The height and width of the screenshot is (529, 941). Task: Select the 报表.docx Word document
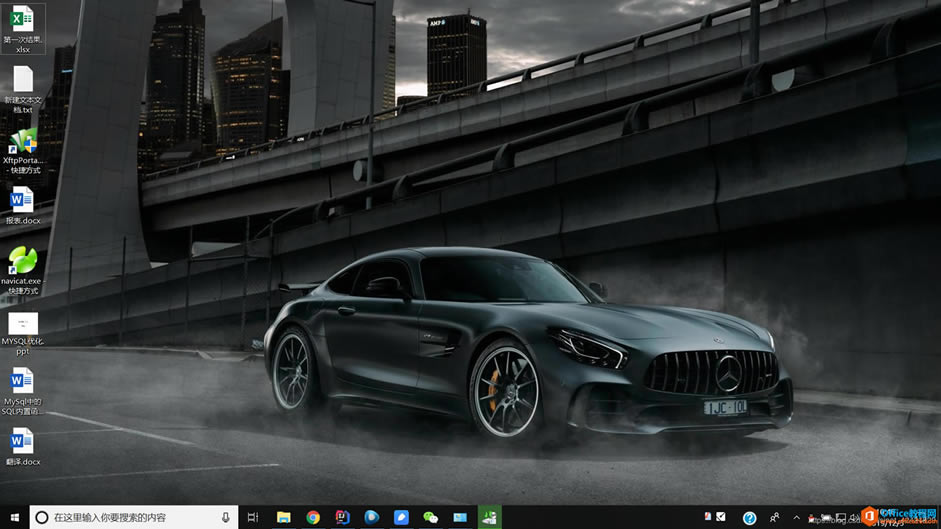pos(23,206)
